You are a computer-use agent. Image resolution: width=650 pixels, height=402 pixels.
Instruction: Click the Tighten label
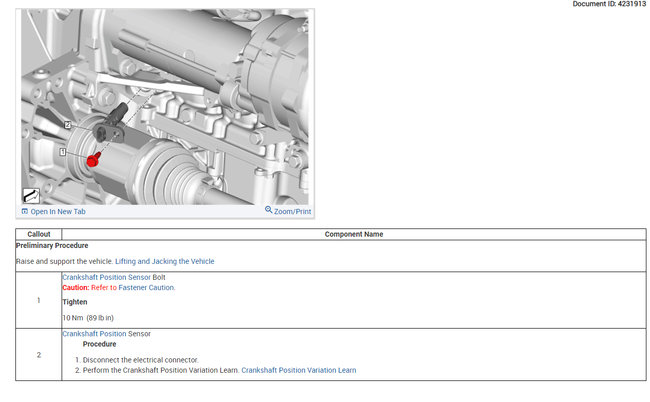[x=75, y=302]
